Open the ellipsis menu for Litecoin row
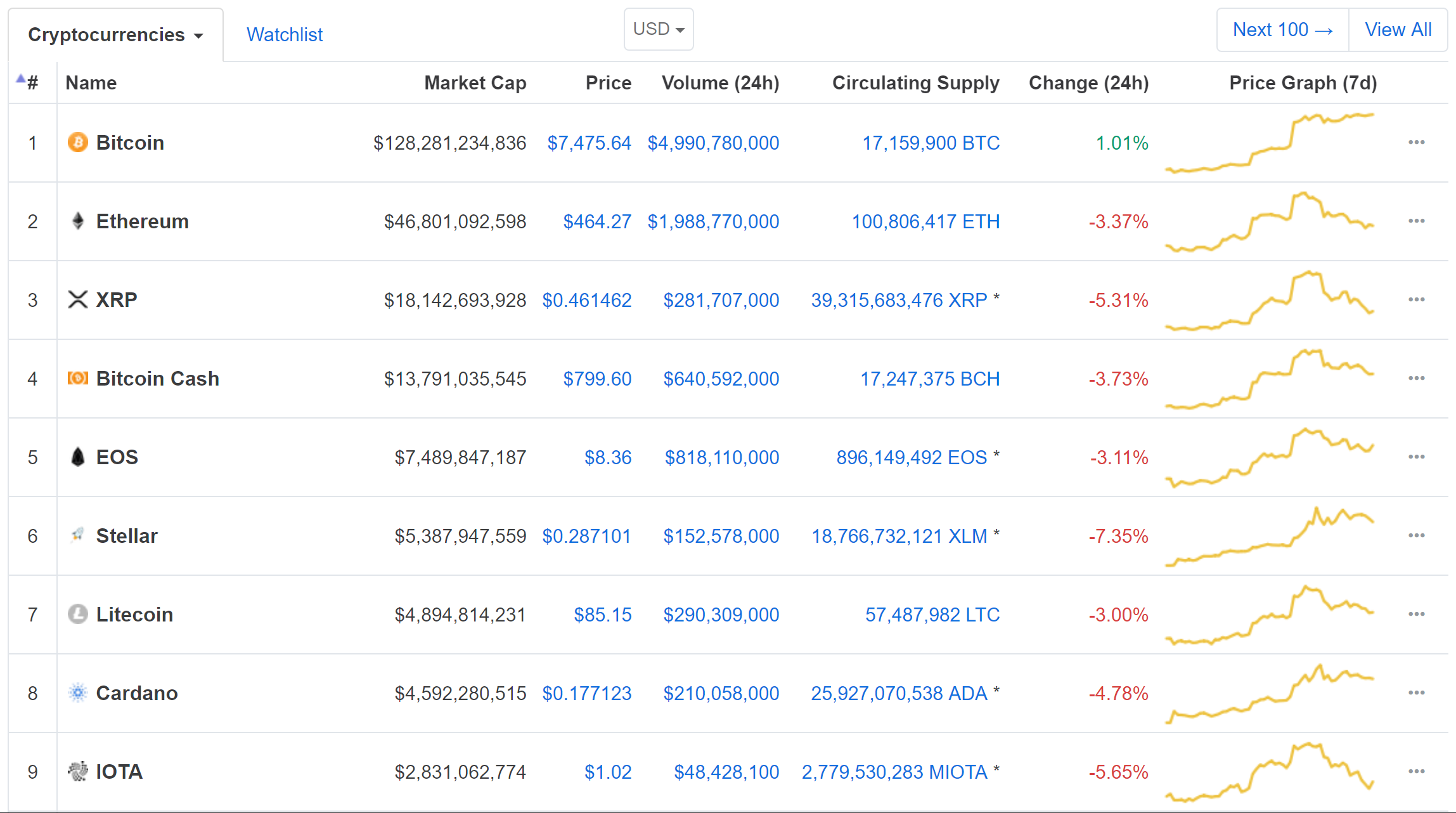The image size is (1456, 813). click(1417, 614)
